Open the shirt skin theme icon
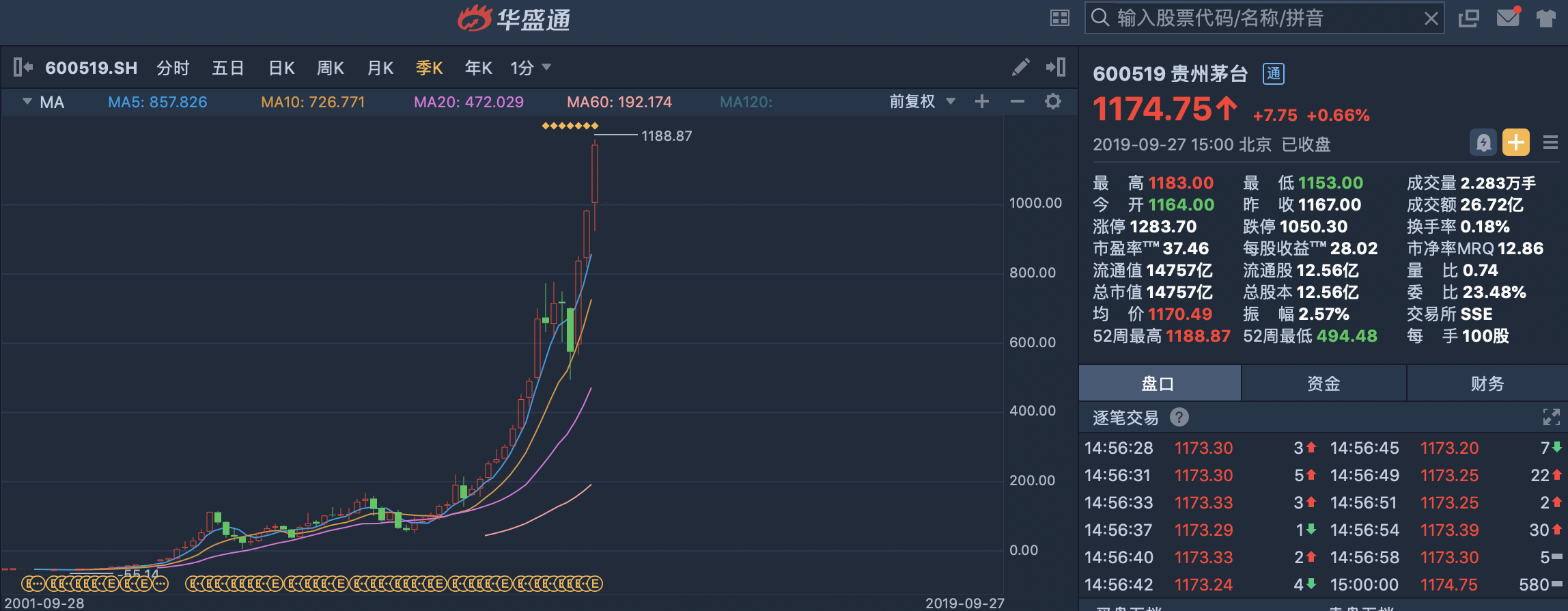The height and width of the screenshot is (611, 1568). pos(1545,18)
